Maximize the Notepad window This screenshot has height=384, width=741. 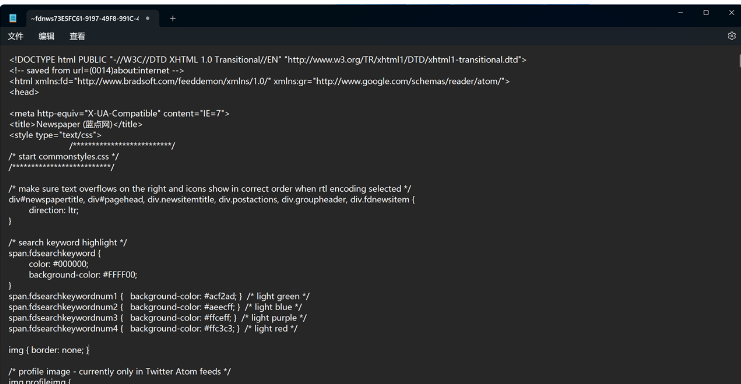706,13
